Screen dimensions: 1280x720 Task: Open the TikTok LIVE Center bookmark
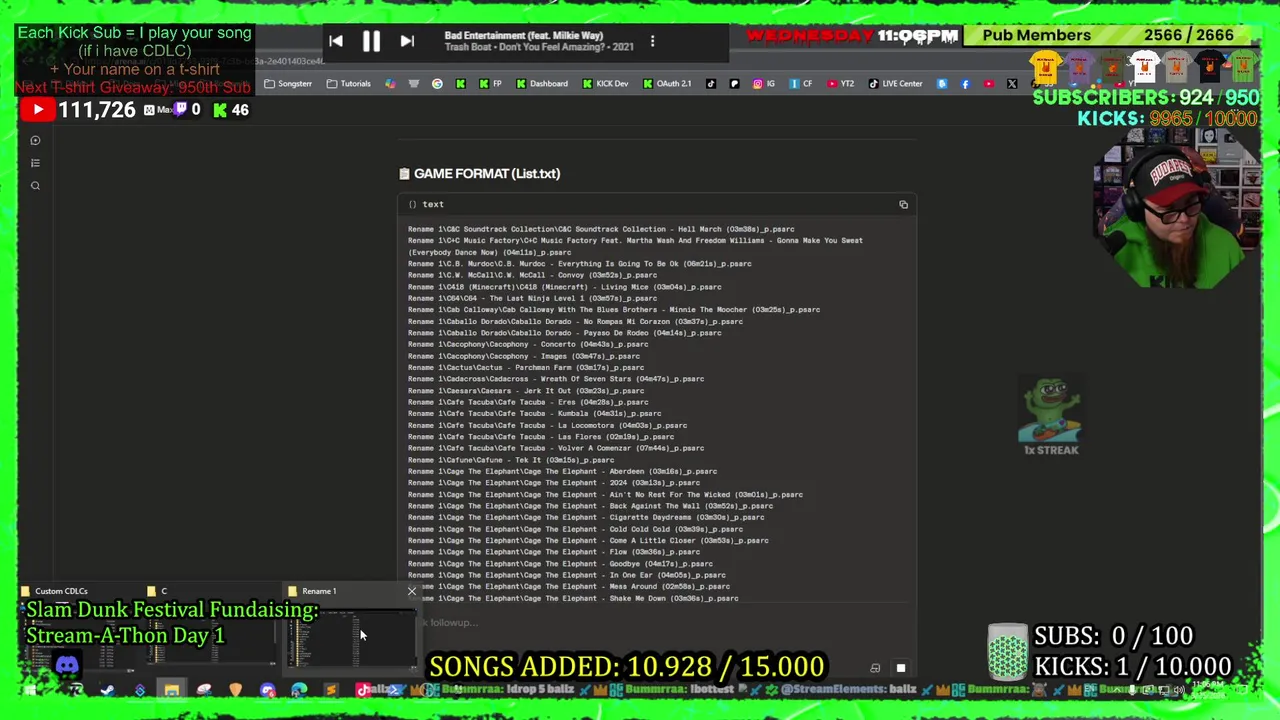point(895,84)
